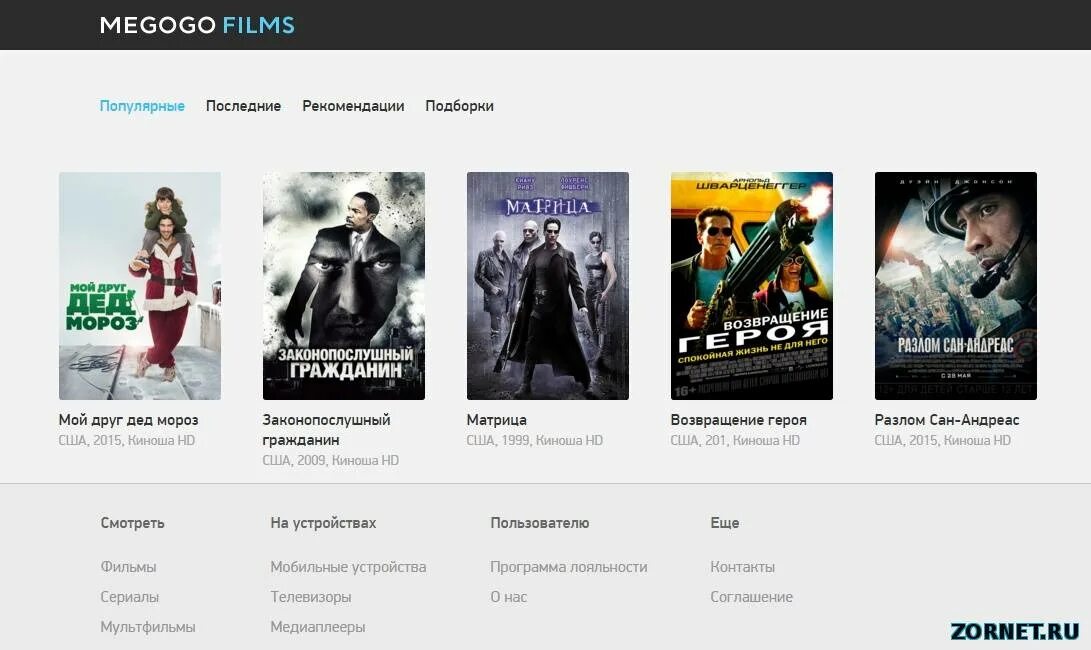Open the zornet.ru watermark link

coord(1014,630)
